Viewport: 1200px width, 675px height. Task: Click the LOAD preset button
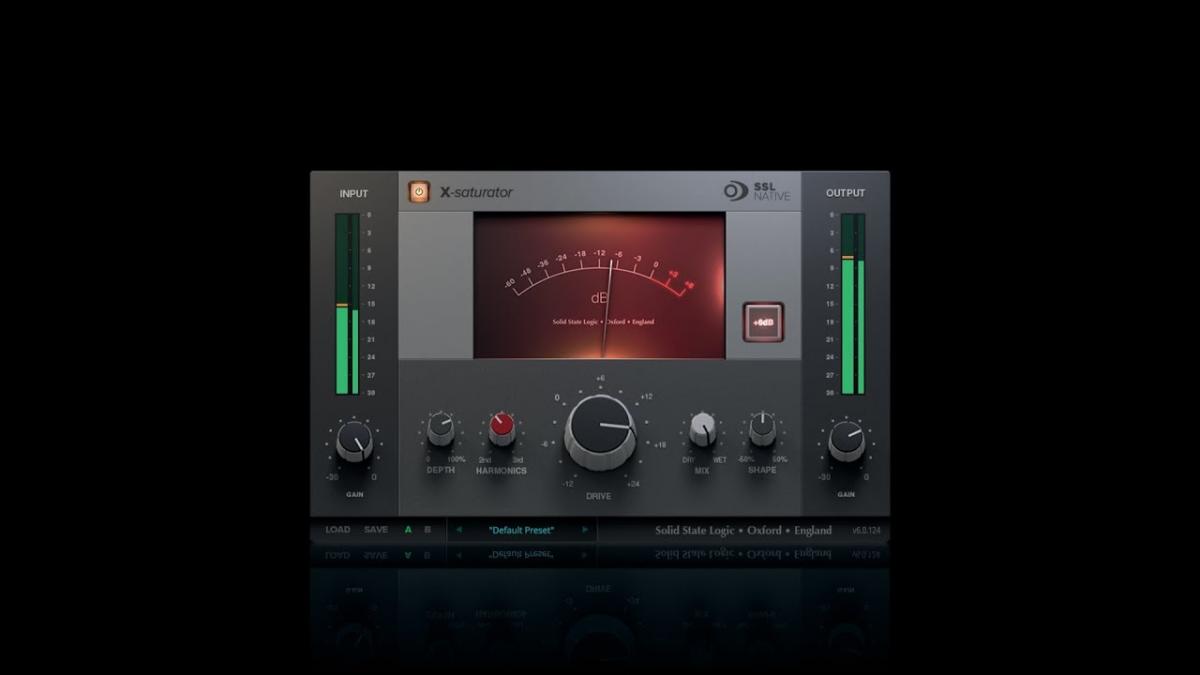click(x=338, y=530)
